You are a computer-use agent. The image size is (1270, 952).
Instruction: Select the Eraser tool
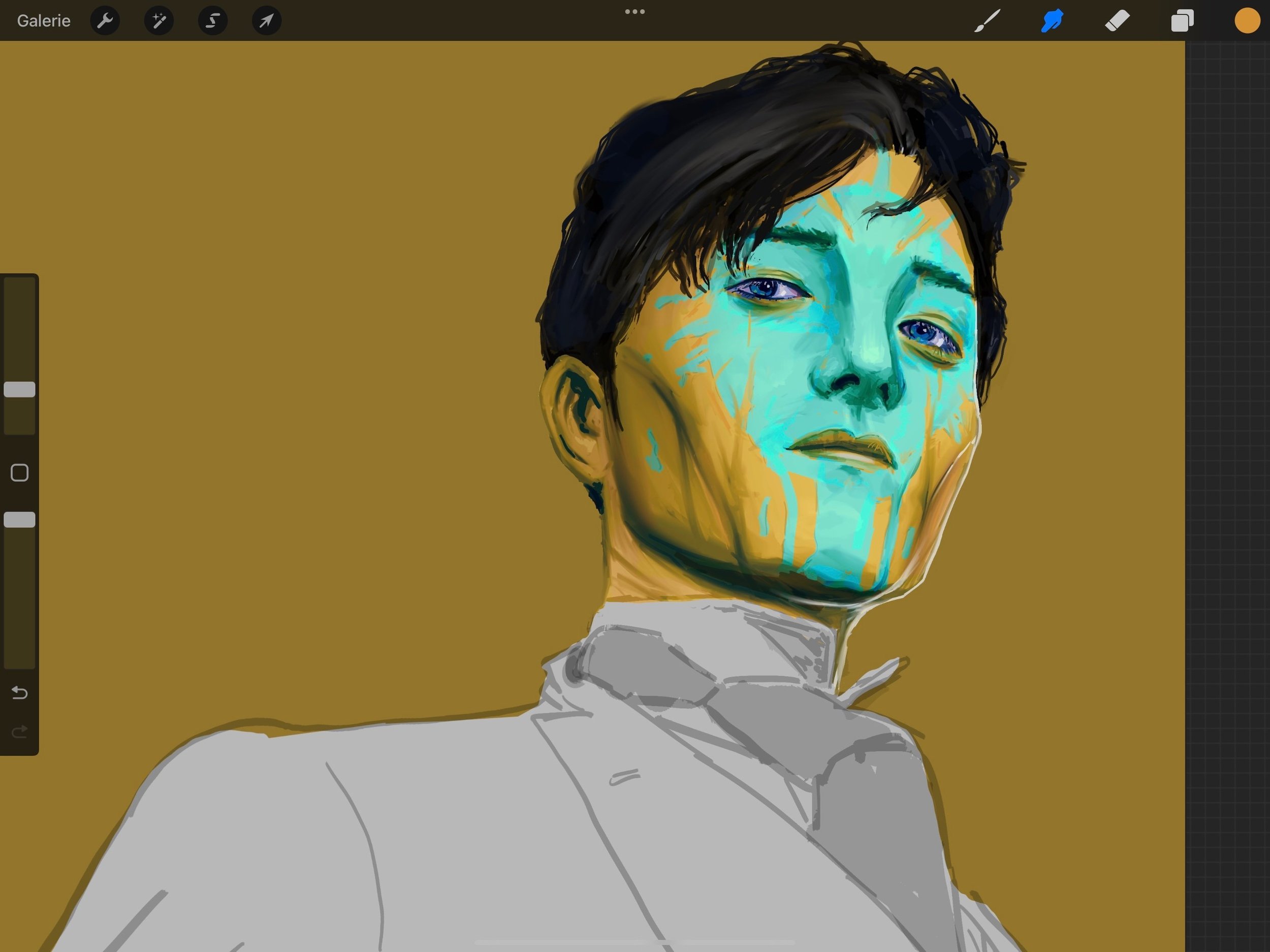[1117, 21]
